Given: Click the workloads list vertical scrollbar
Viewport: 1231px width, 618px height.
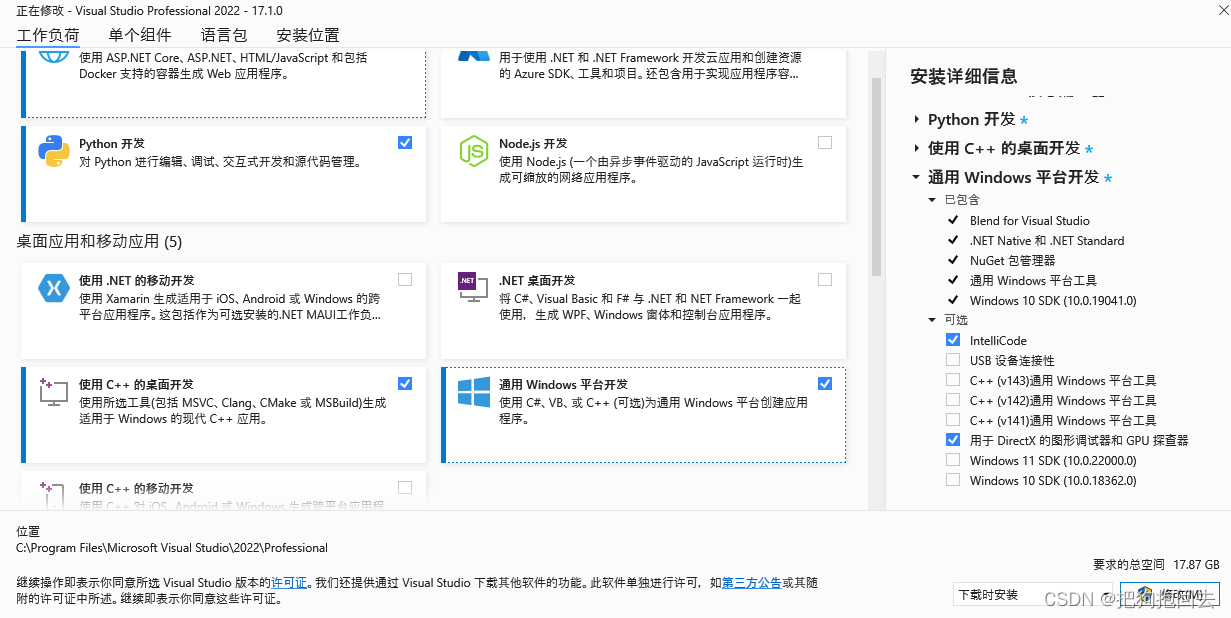Looking at the screenshot, I should [876, 177].
